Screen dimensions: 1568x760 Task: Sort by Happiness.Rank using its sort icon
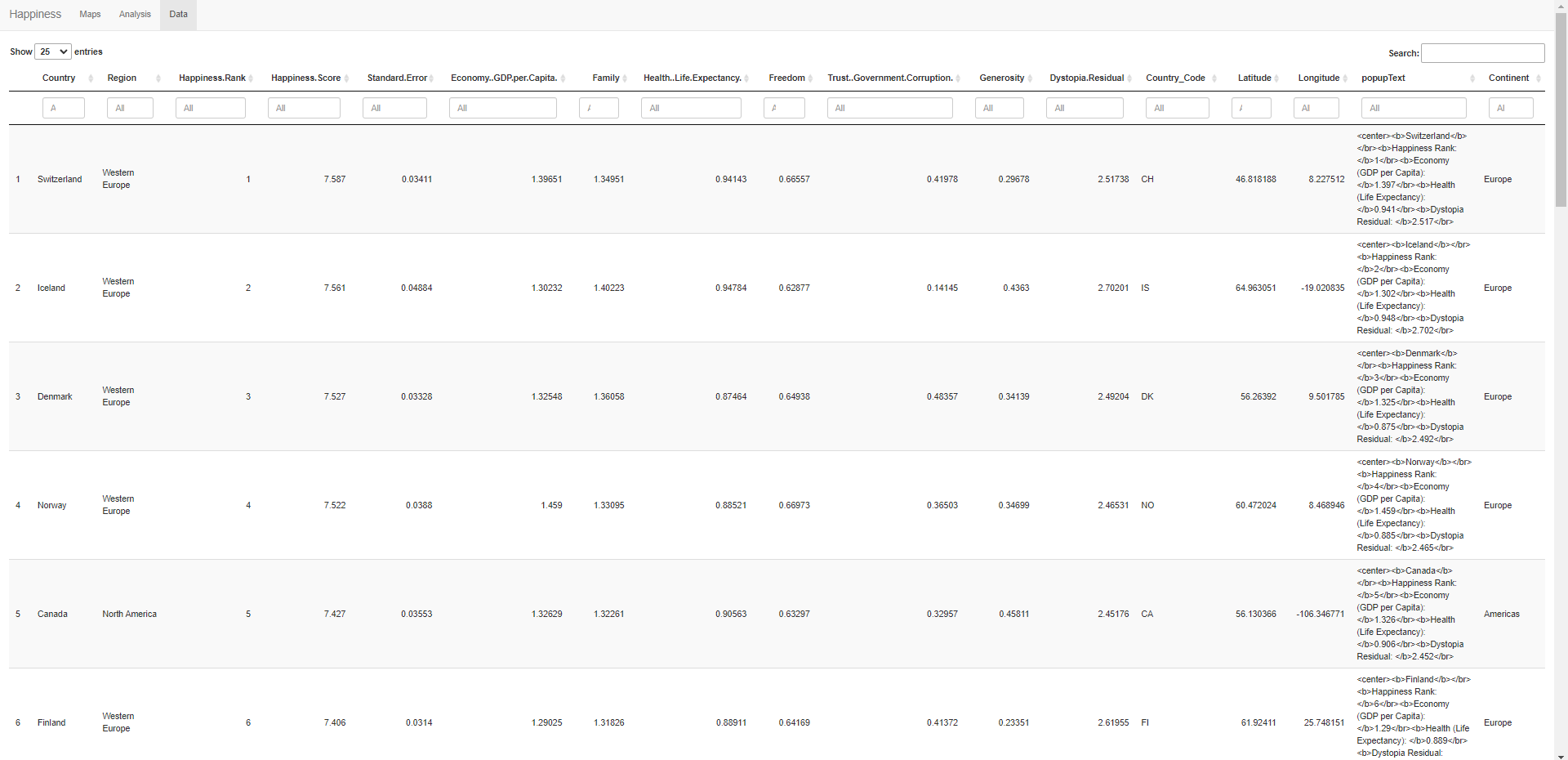coord(251,78)
